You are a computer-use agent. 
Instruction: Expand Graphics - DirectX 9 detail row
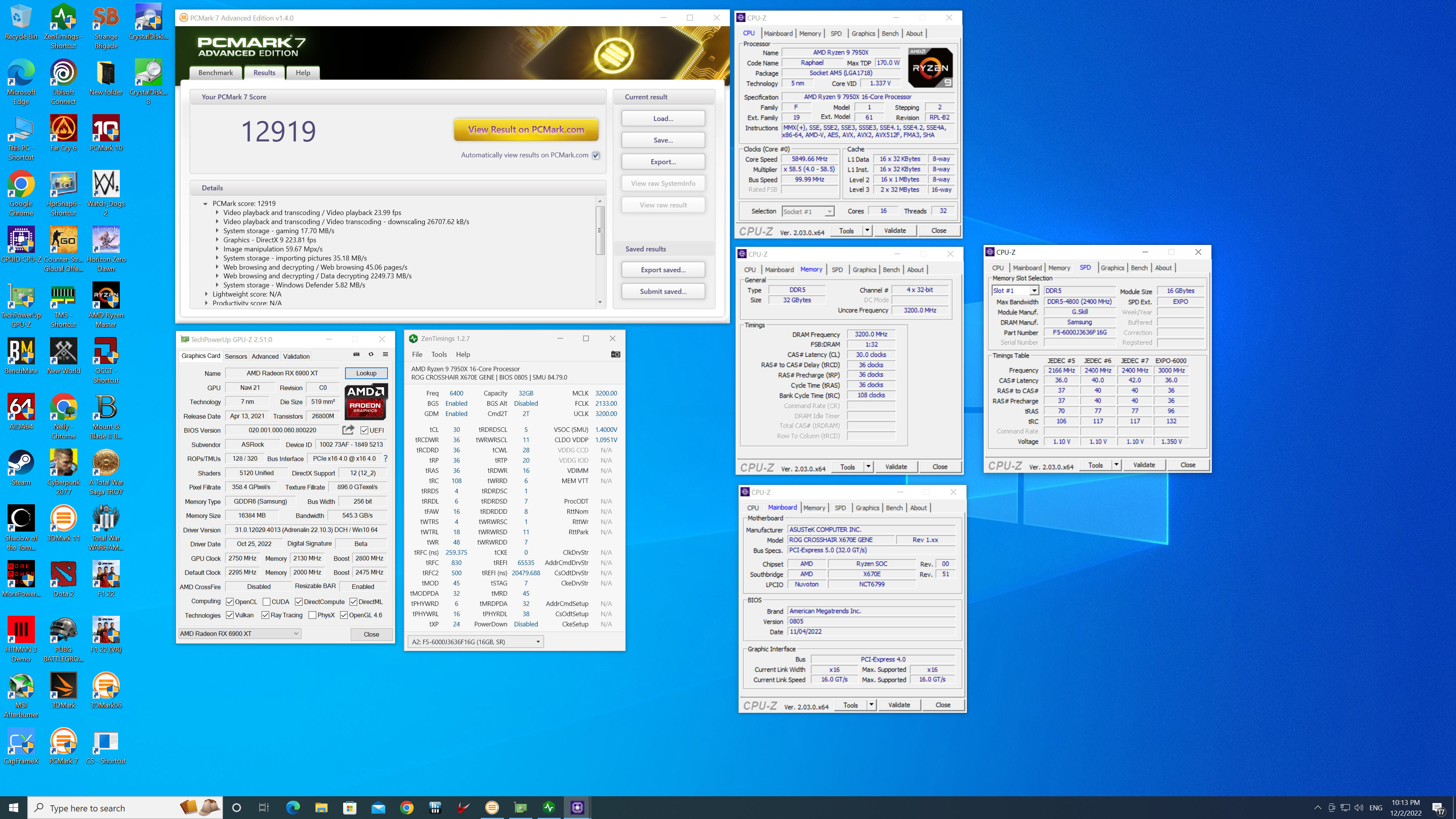pos(217,240)
